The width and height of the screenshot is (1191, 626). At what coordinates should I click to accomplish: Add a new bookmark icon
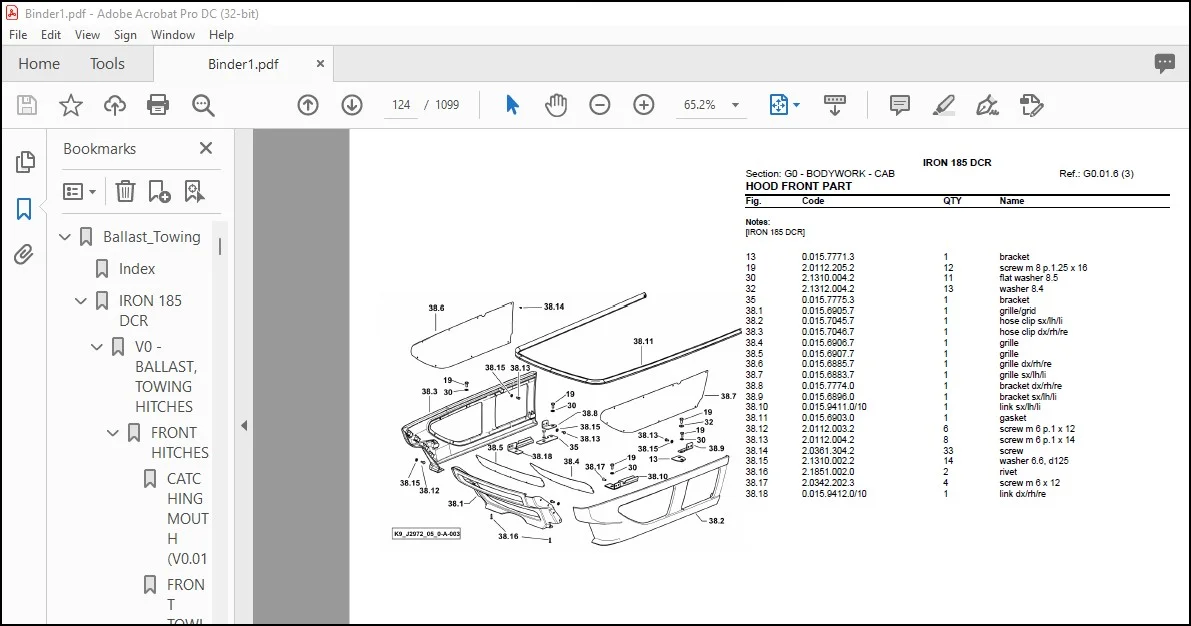tap(160, 191)
